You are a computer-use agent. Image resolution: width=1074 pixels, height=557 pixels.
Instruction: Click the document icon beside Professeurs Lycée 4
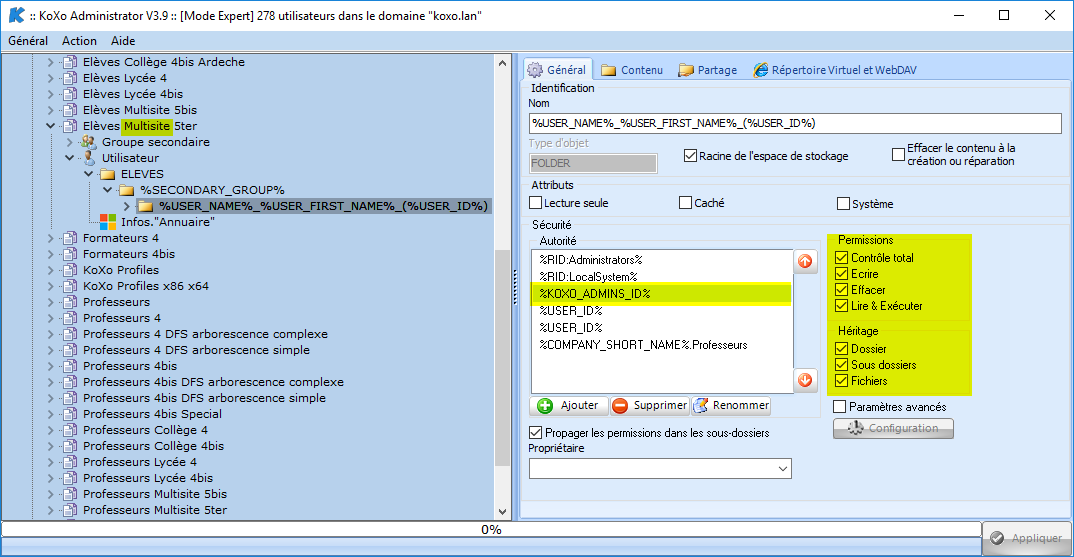pyautogui.click(x=69, y=462)
